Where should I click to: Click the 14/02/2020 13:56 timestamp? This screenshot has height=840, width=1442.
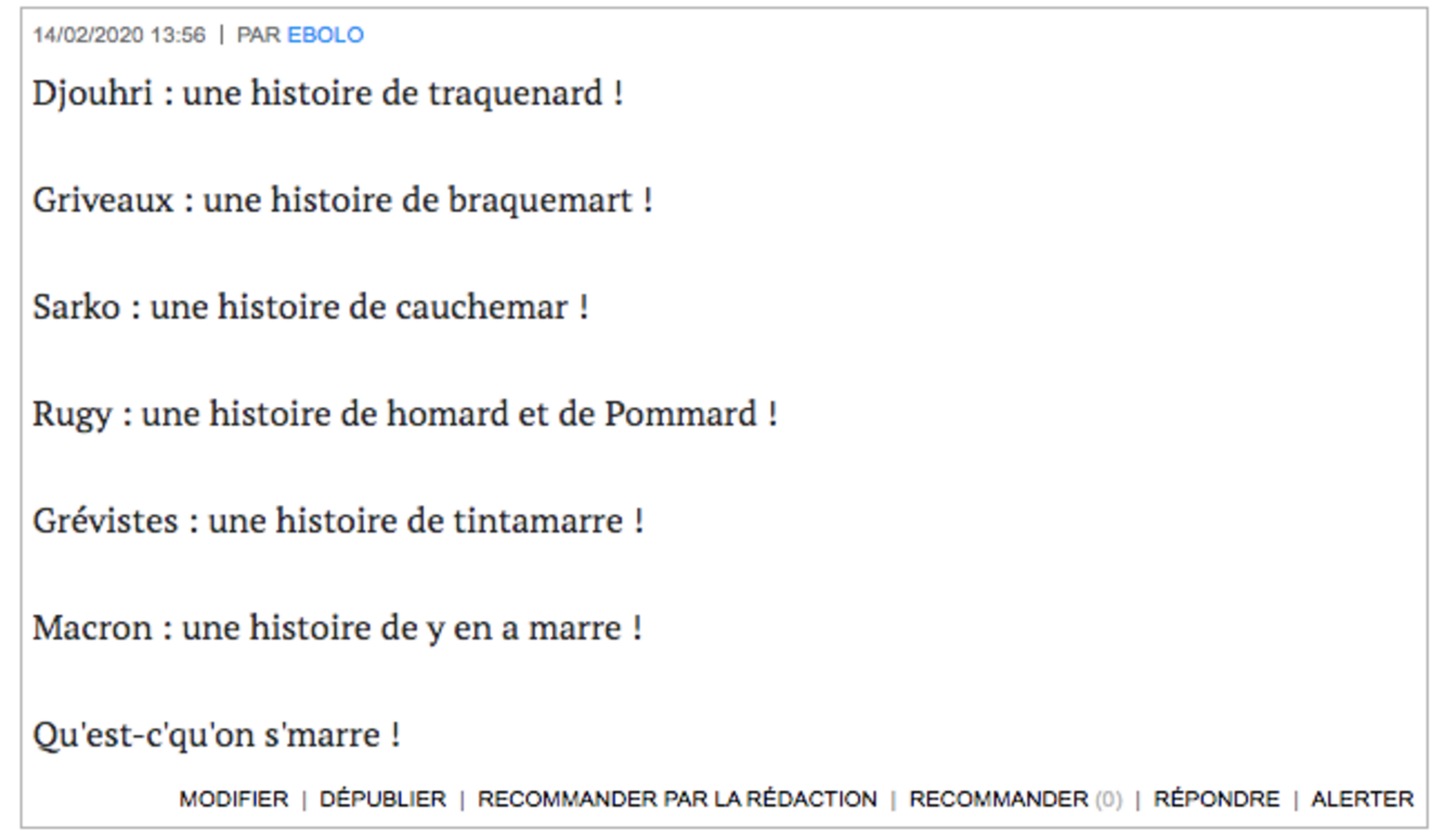click(119, 35)
